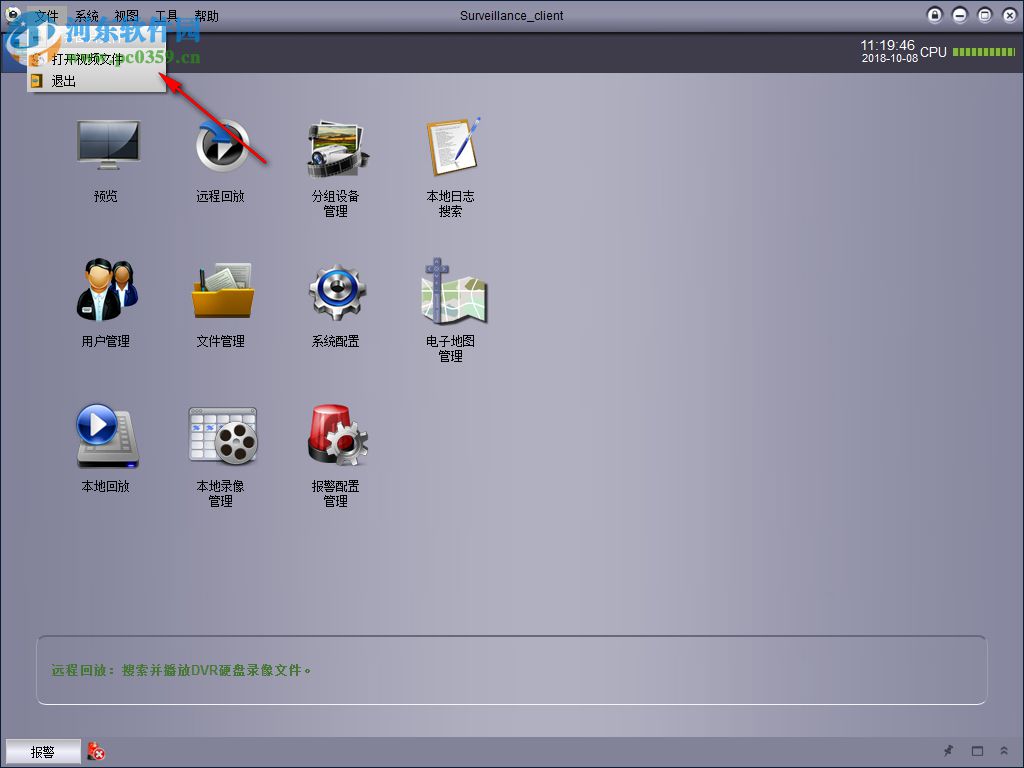Open 系统配置 system configuration gear icon
Image resolution: width=1024 pixels, height=768 pixels.
pos(336,291)
